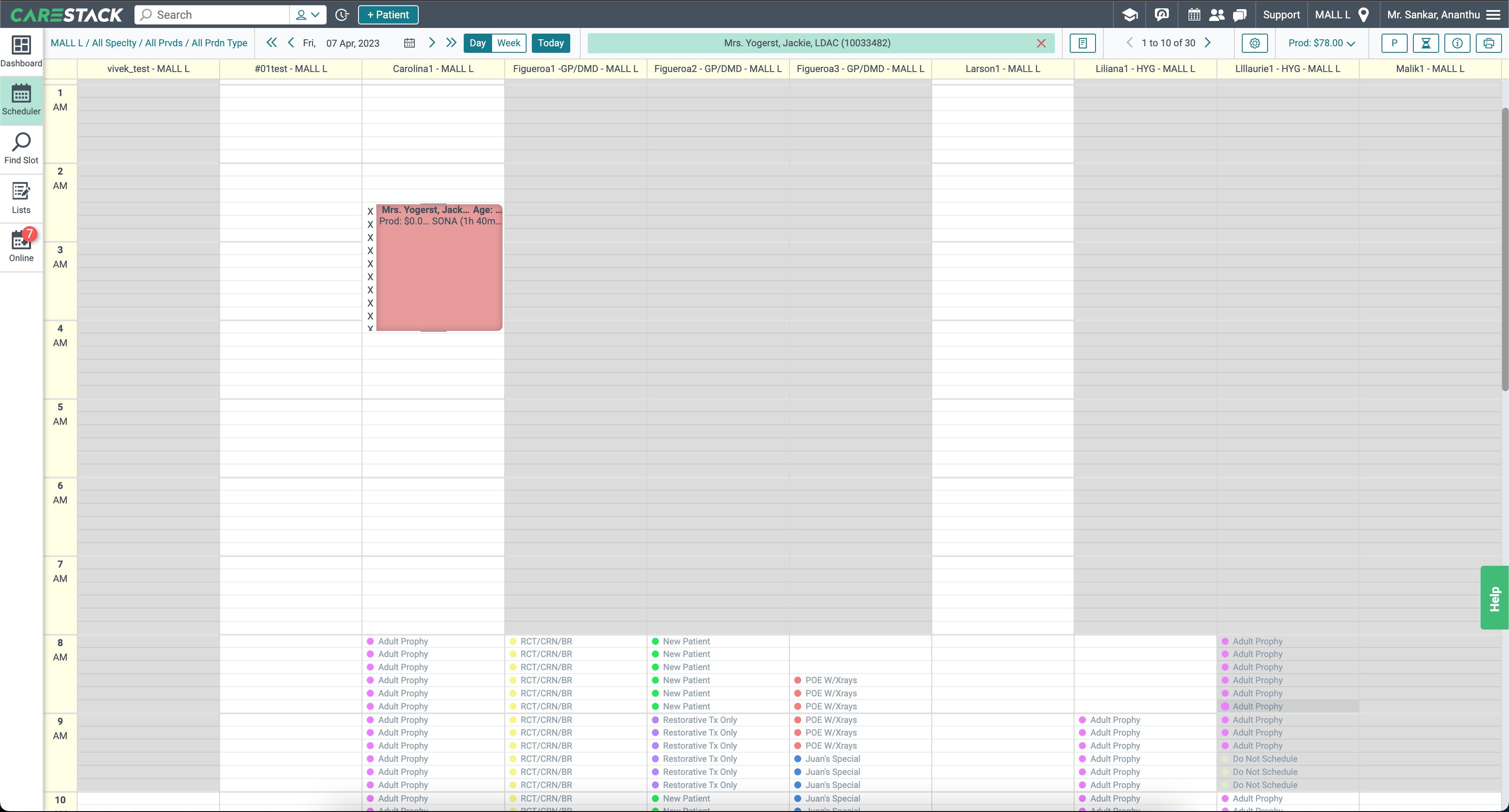This screenshot has height=812, width=1509.
Task: Go to the previous day with the single left arrow
Action: coord(291,43)
